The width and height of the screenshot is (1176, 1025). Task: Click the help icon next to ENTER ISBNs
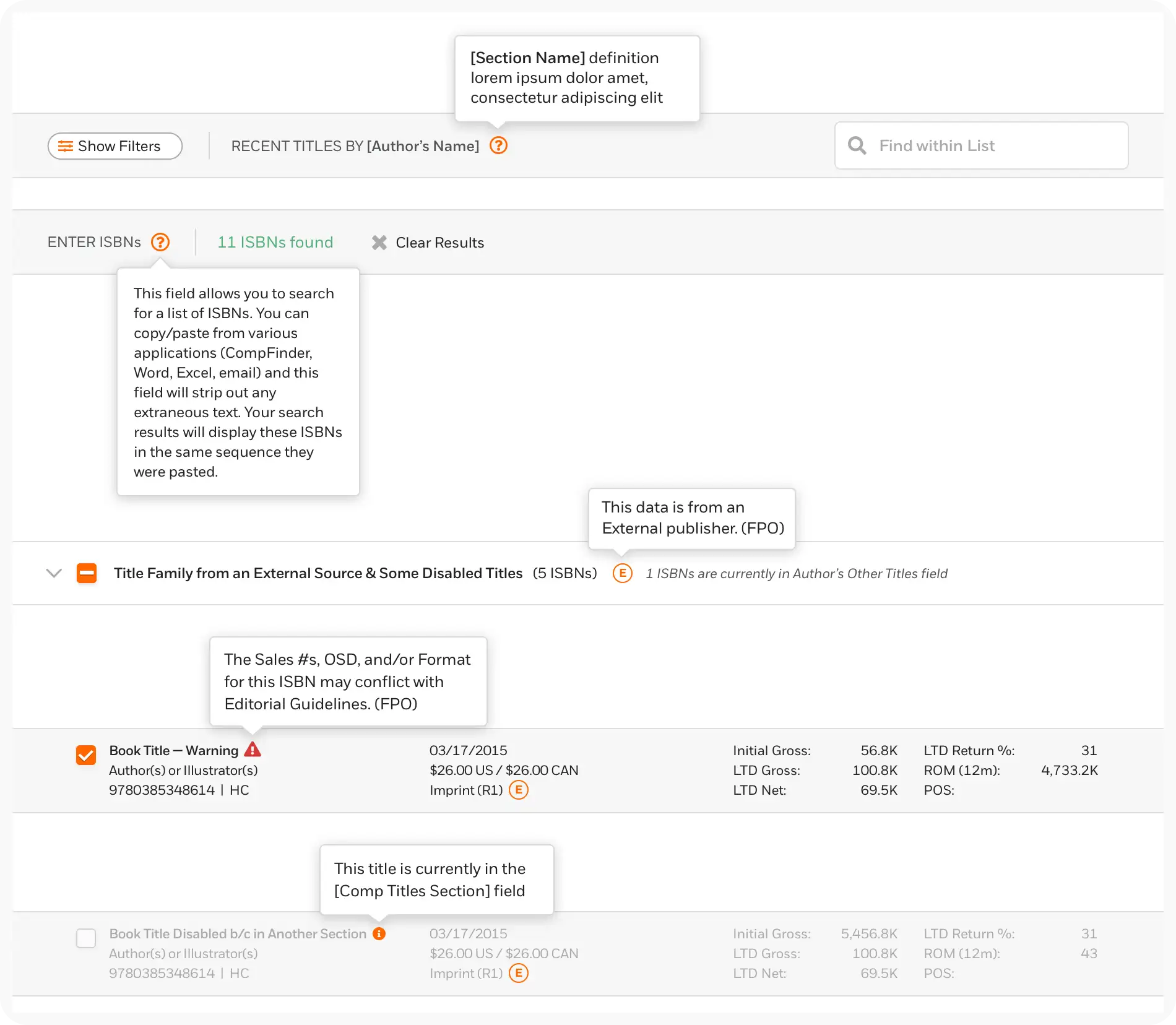(160, 242)
